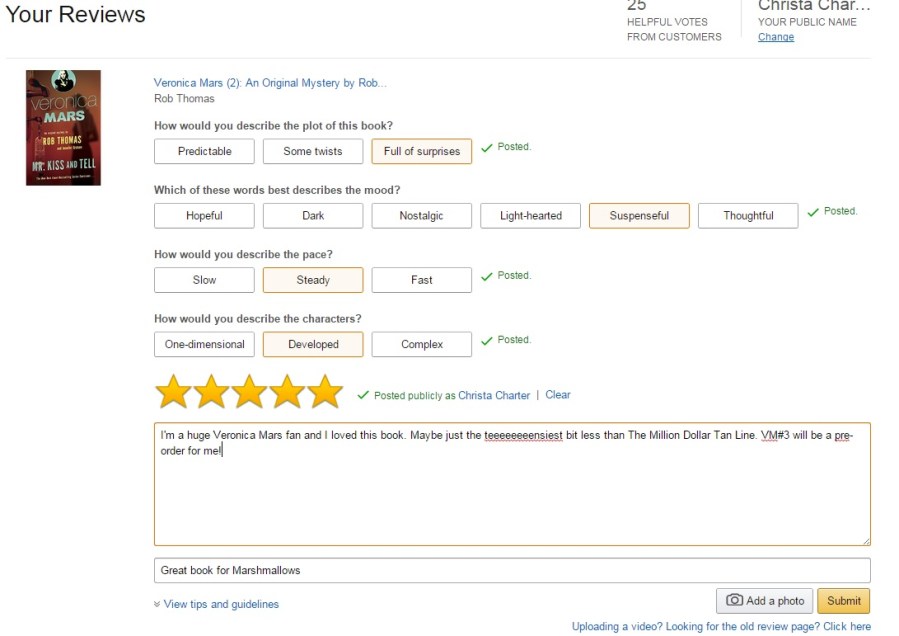Click "Change" under your public name
Image resolution: width=899 pixels, height=636 pixels.
[x=775, y=36]
